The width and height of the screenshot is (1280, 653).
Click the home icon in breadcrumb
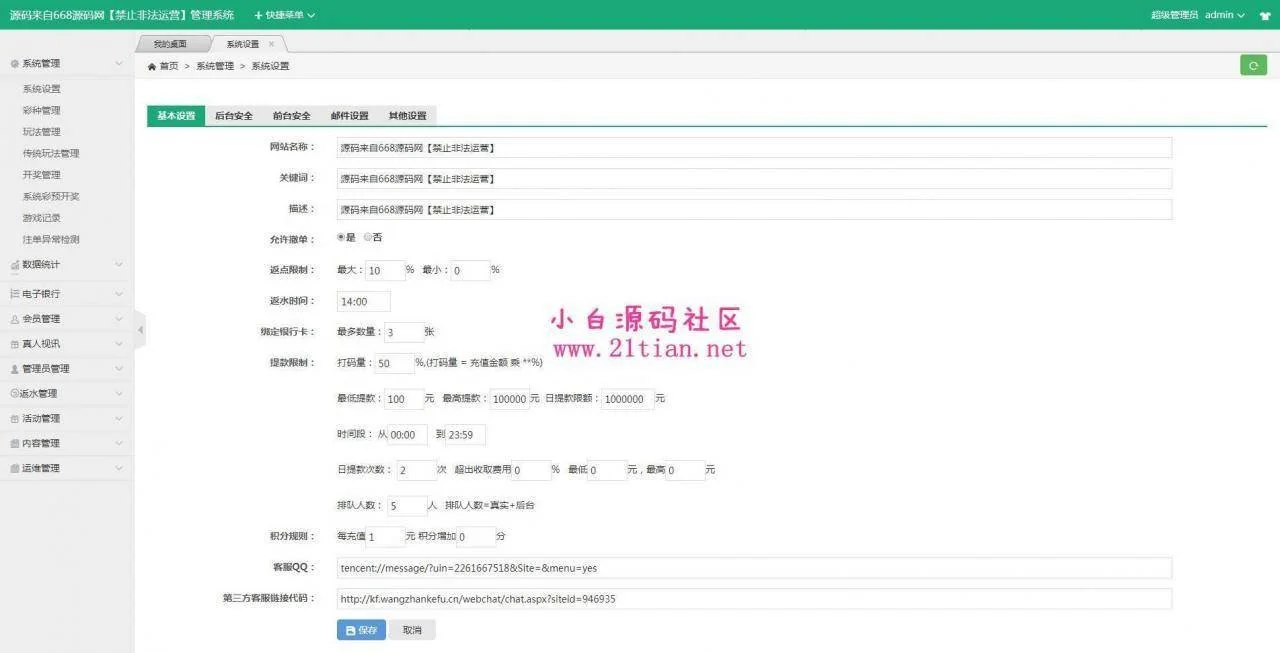pos(152,67)
